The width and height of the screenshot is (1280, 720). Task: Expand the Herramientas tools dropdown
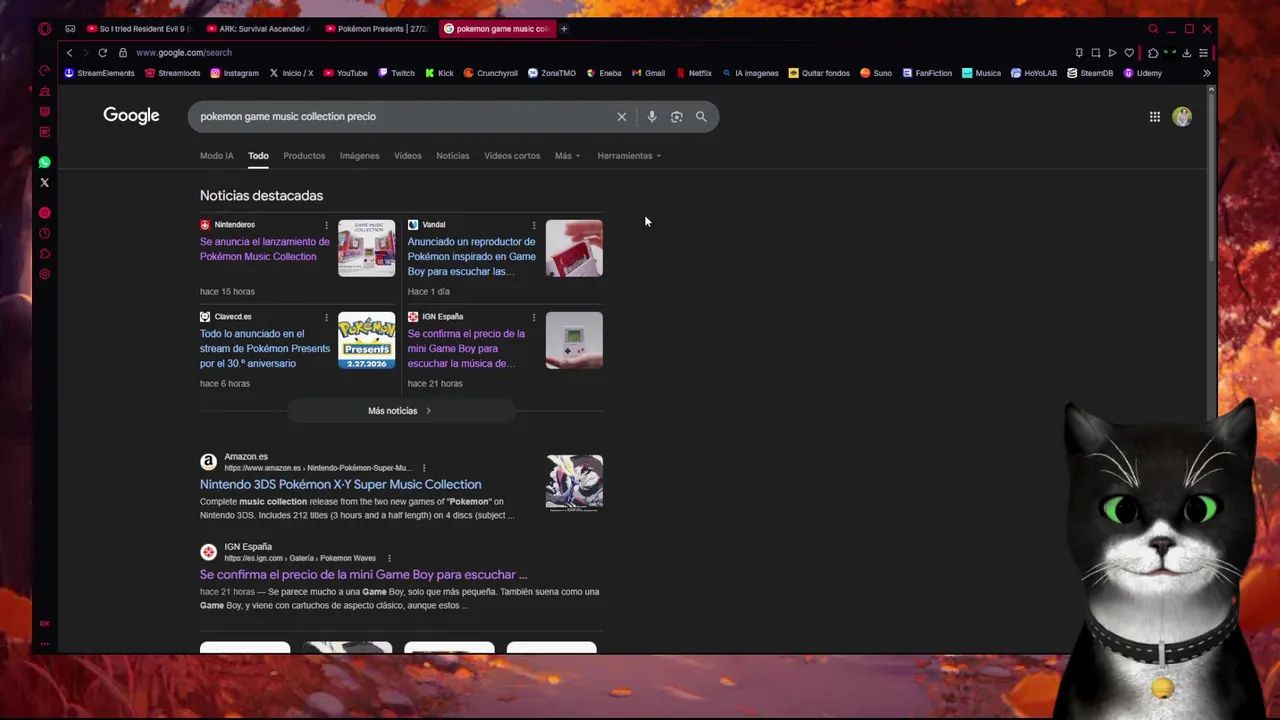(x=629, y=156)
